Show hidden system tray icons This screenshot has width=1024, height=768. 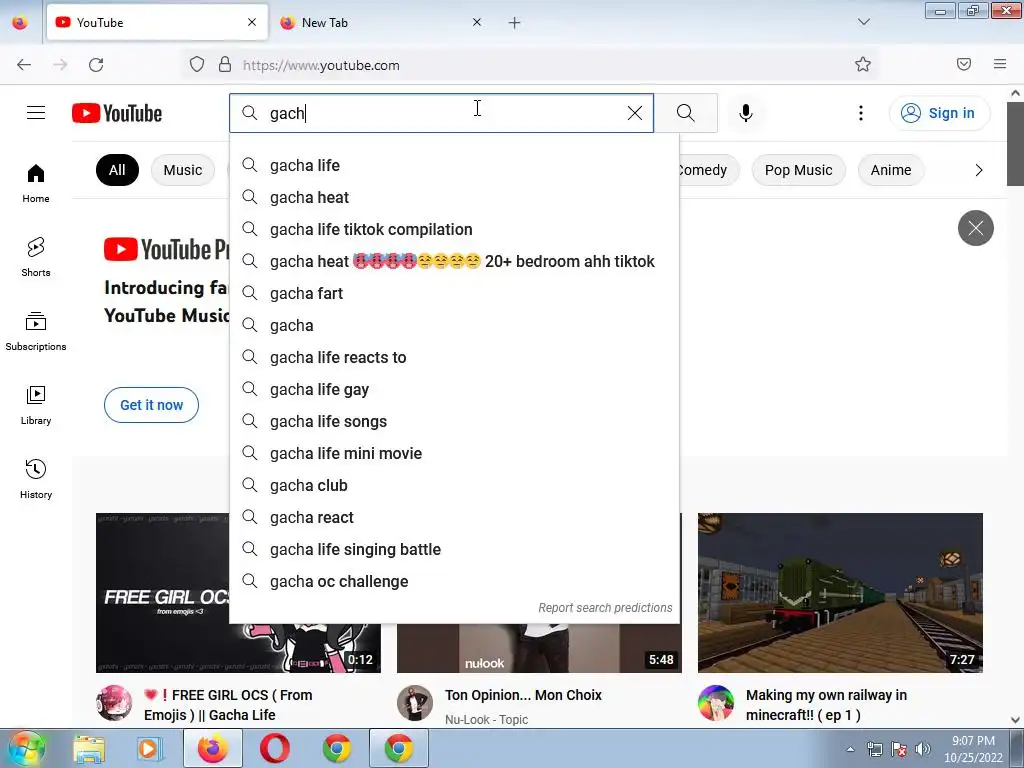[x=850, y=749]
